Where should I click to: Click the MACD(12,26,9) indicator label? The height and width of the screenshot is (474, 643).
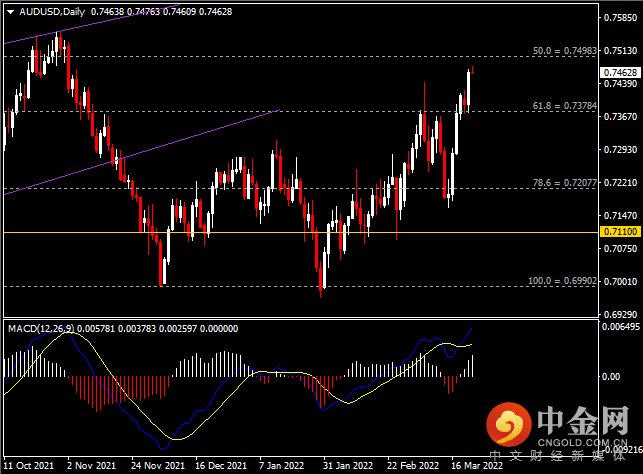click(41, 328)
